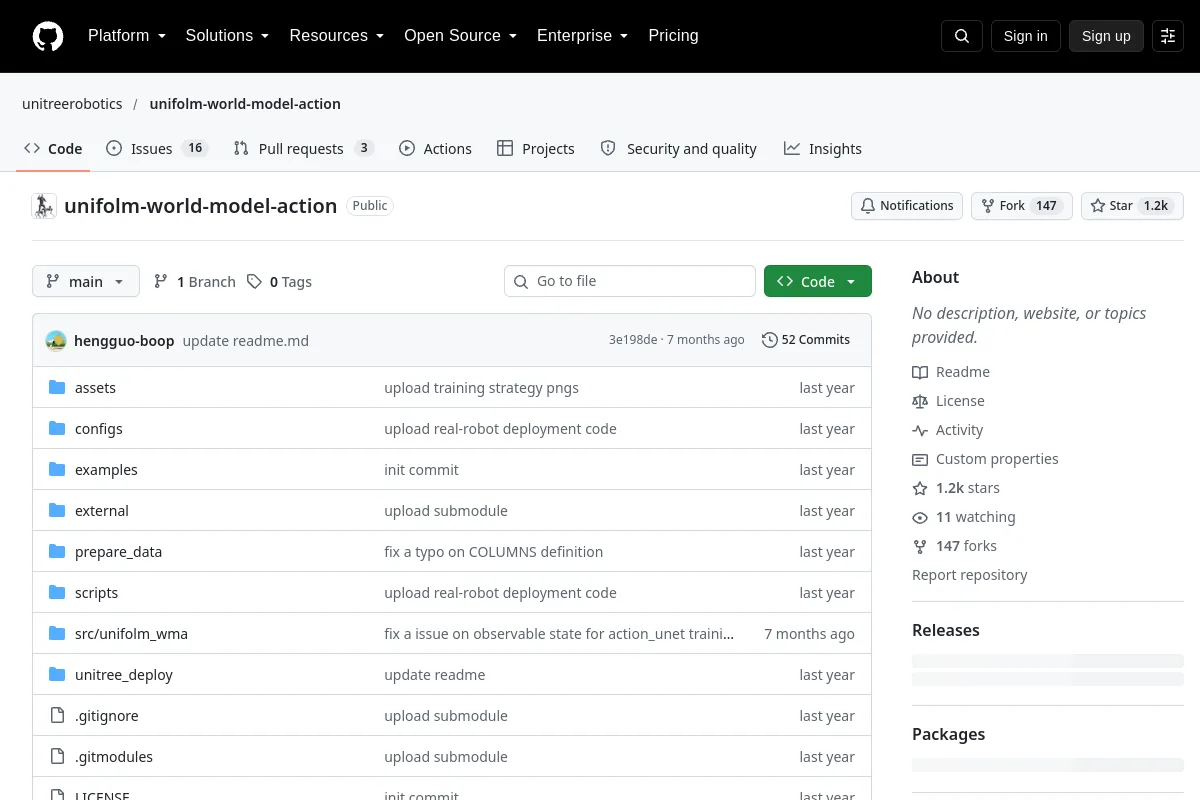The width and height of the screenshot is (1200, 800).
Task: Open the examples folder
Action: click(106, 470)
